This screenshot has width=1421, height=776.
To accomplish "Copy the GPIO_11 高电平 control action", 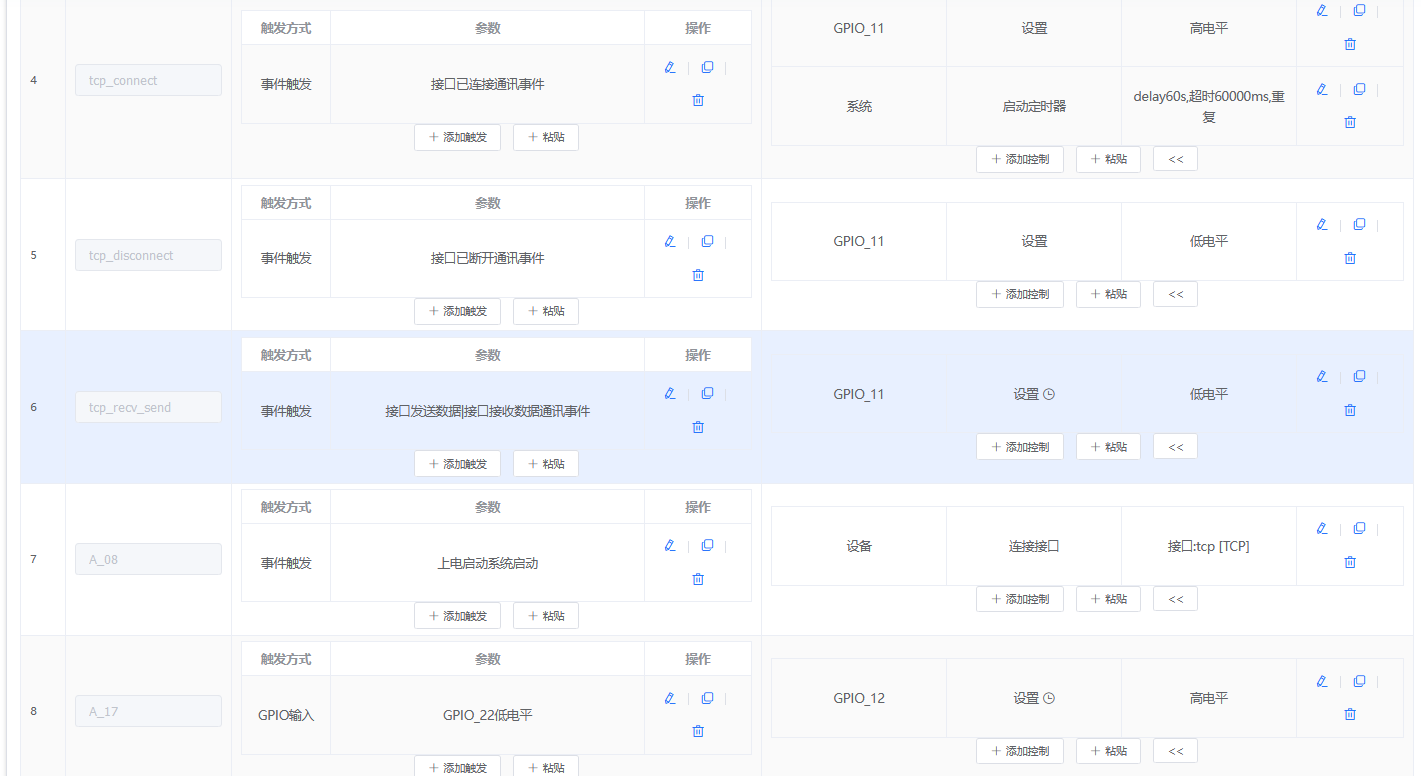I will pos(1359,10).
